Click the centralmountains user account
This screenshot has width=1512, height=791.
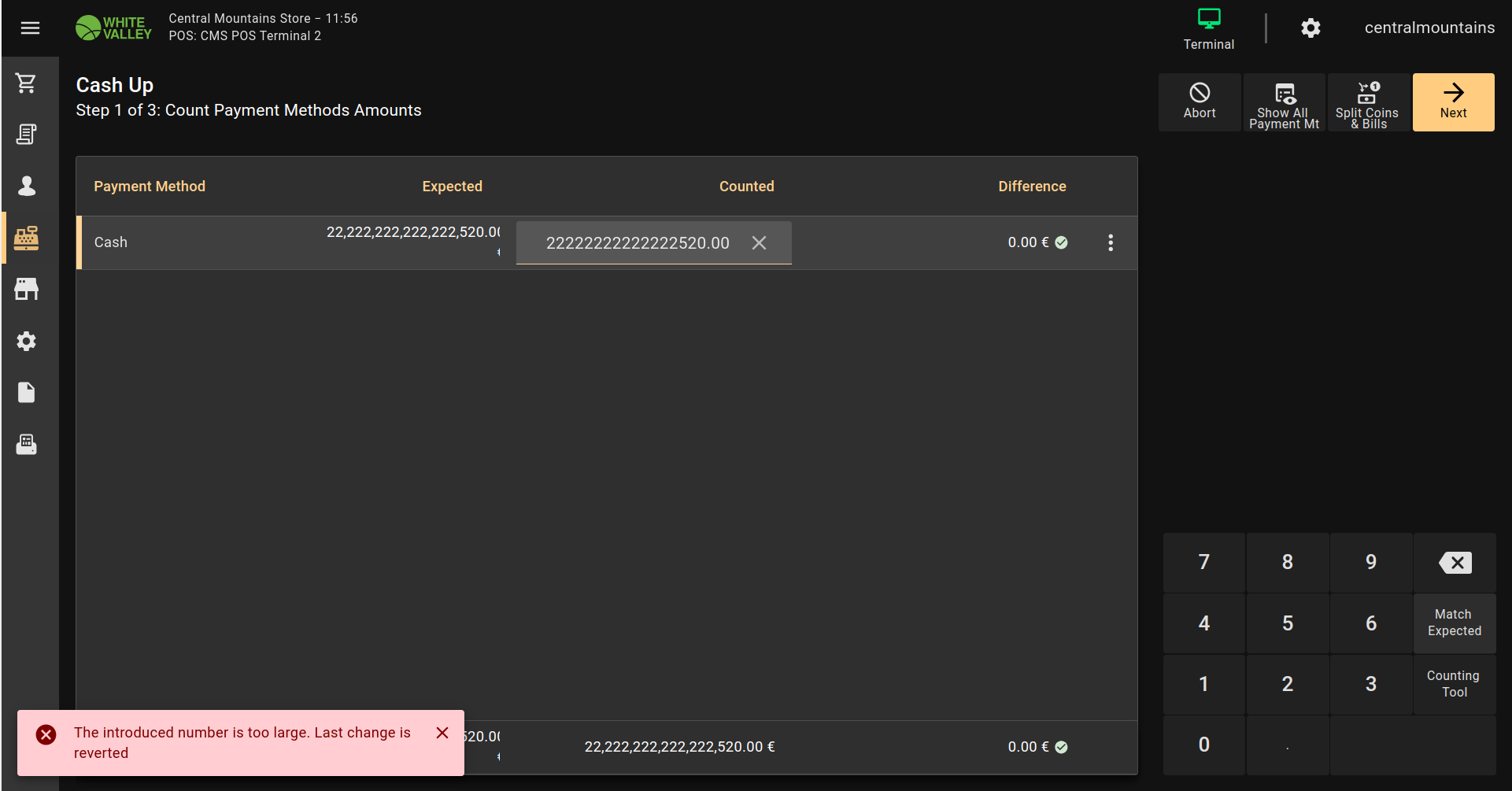point(1429,28)
